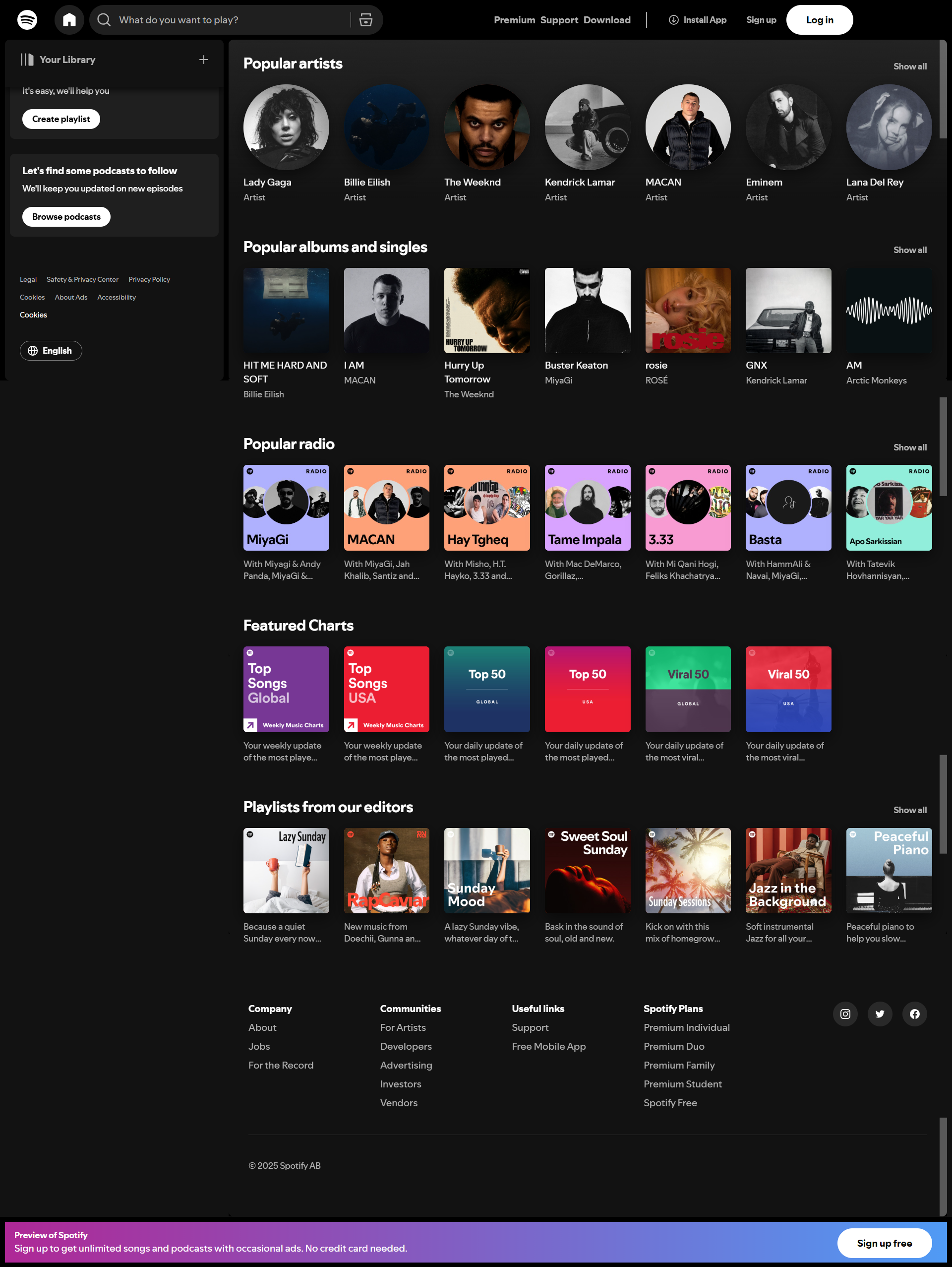Open the Hay Tgheq radio tile
952x1267 pixels.
pyautogui.click(x=487, y=507)
